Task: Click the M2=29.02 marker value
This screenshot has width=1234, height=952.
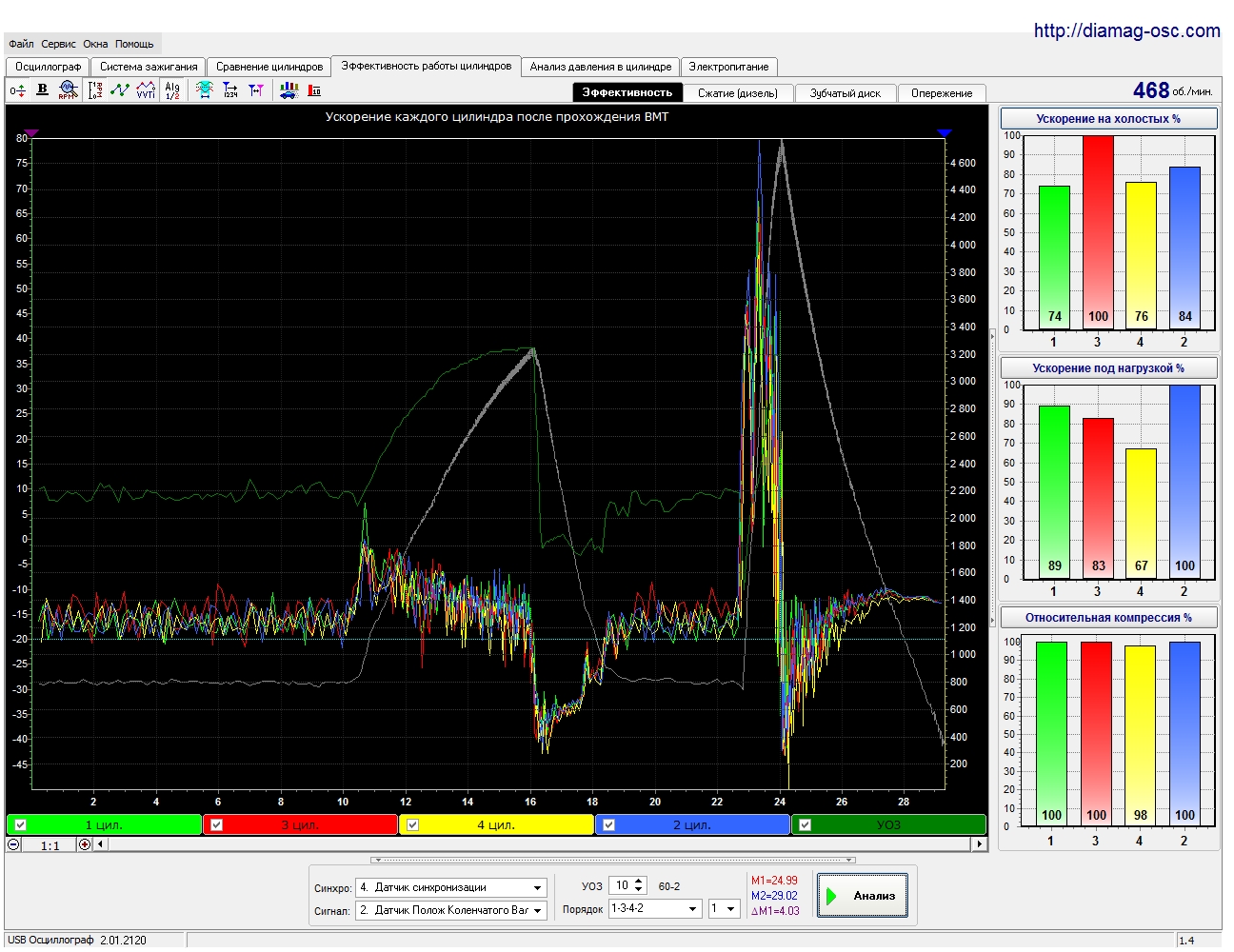Action: click(x=774, y=896)
